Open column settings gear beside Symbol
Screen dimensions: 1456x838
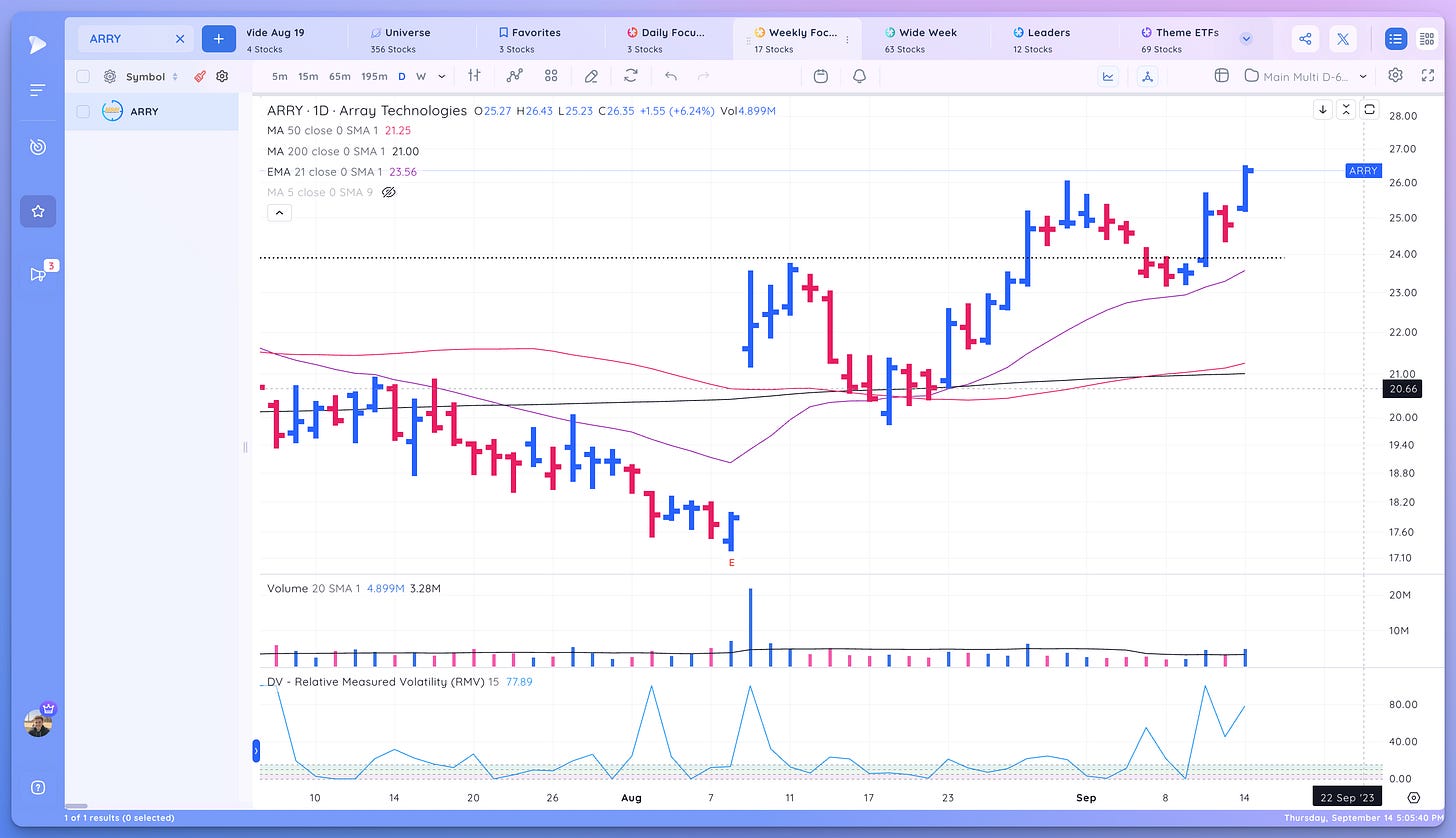110,76
